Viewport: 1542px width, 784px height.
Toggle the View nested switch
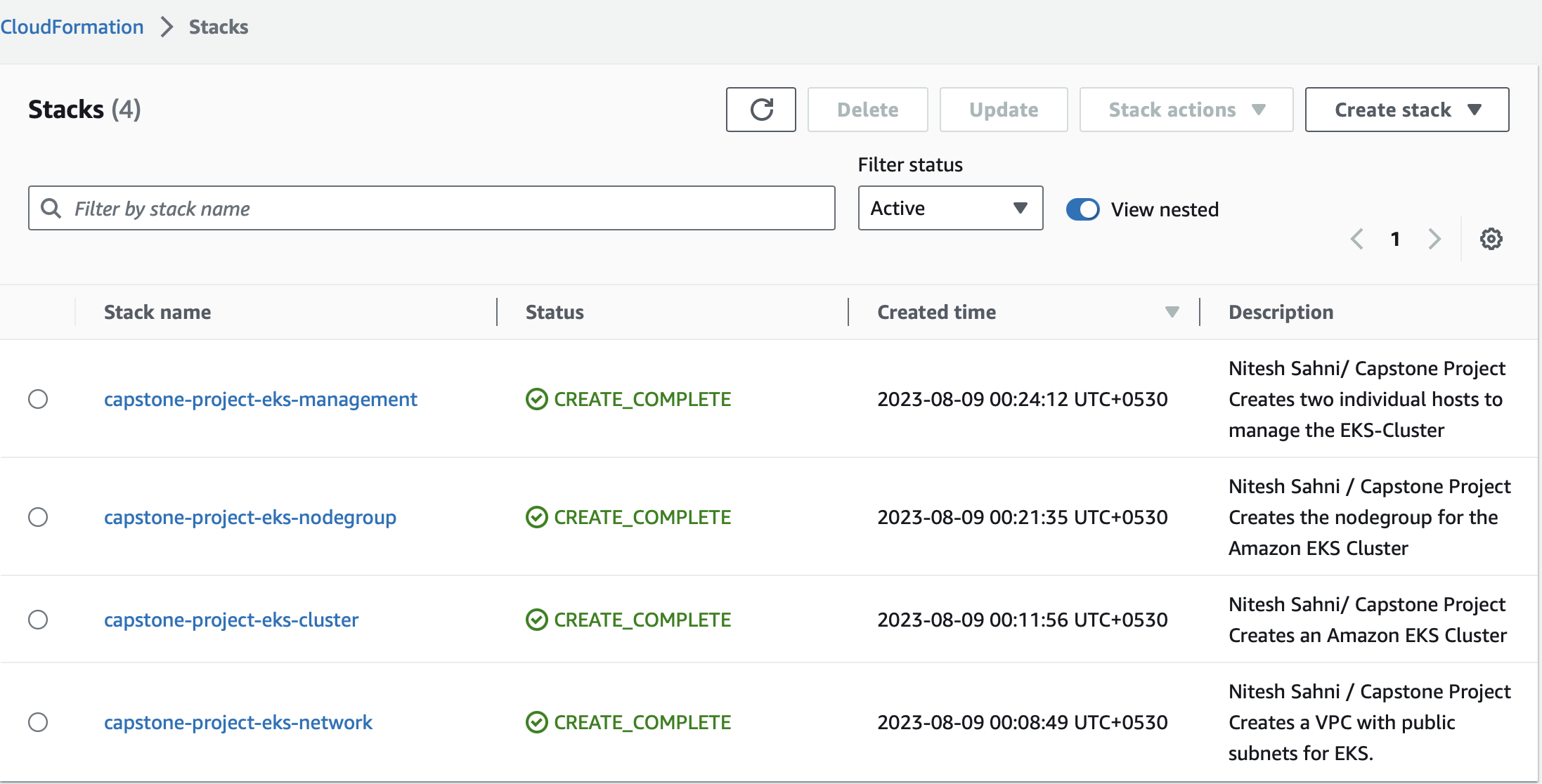[x=1083, y=209]
